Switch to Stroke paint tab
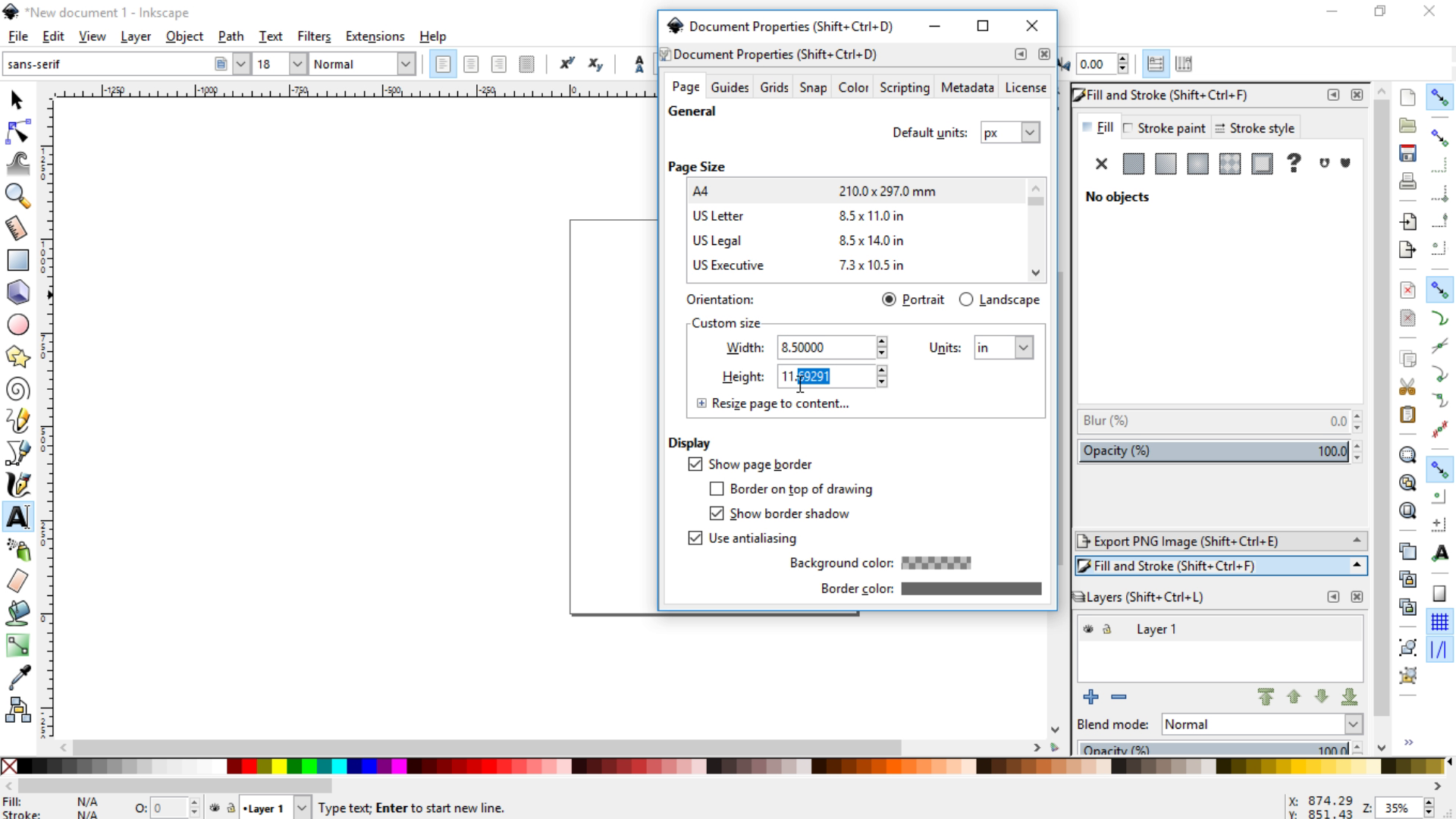This screenshot has width=1456, height=819. [1164, 128]
